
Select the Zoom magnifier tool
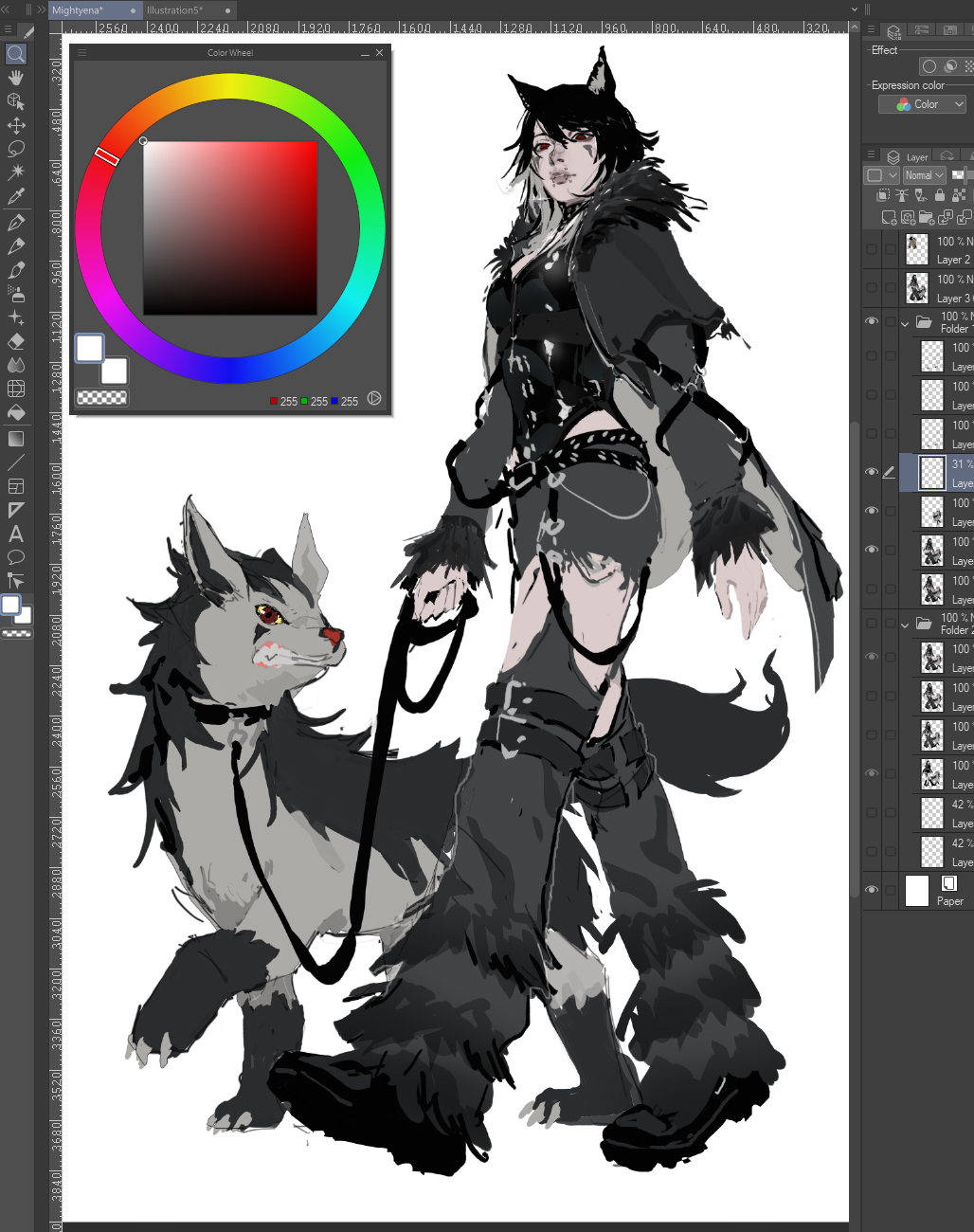tap(16, 54)
